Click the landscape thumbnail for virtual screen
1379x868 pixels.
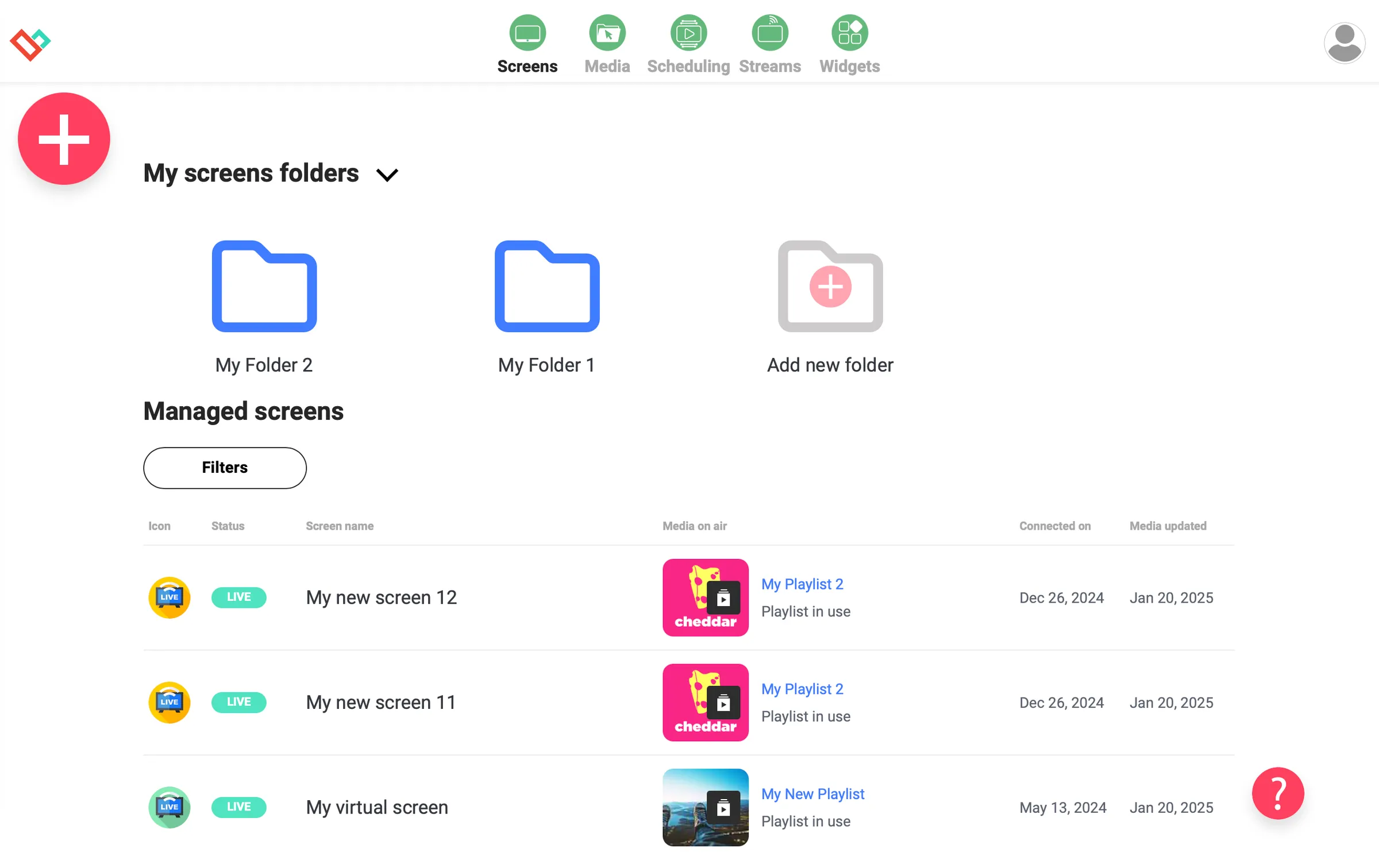[705, 807]
